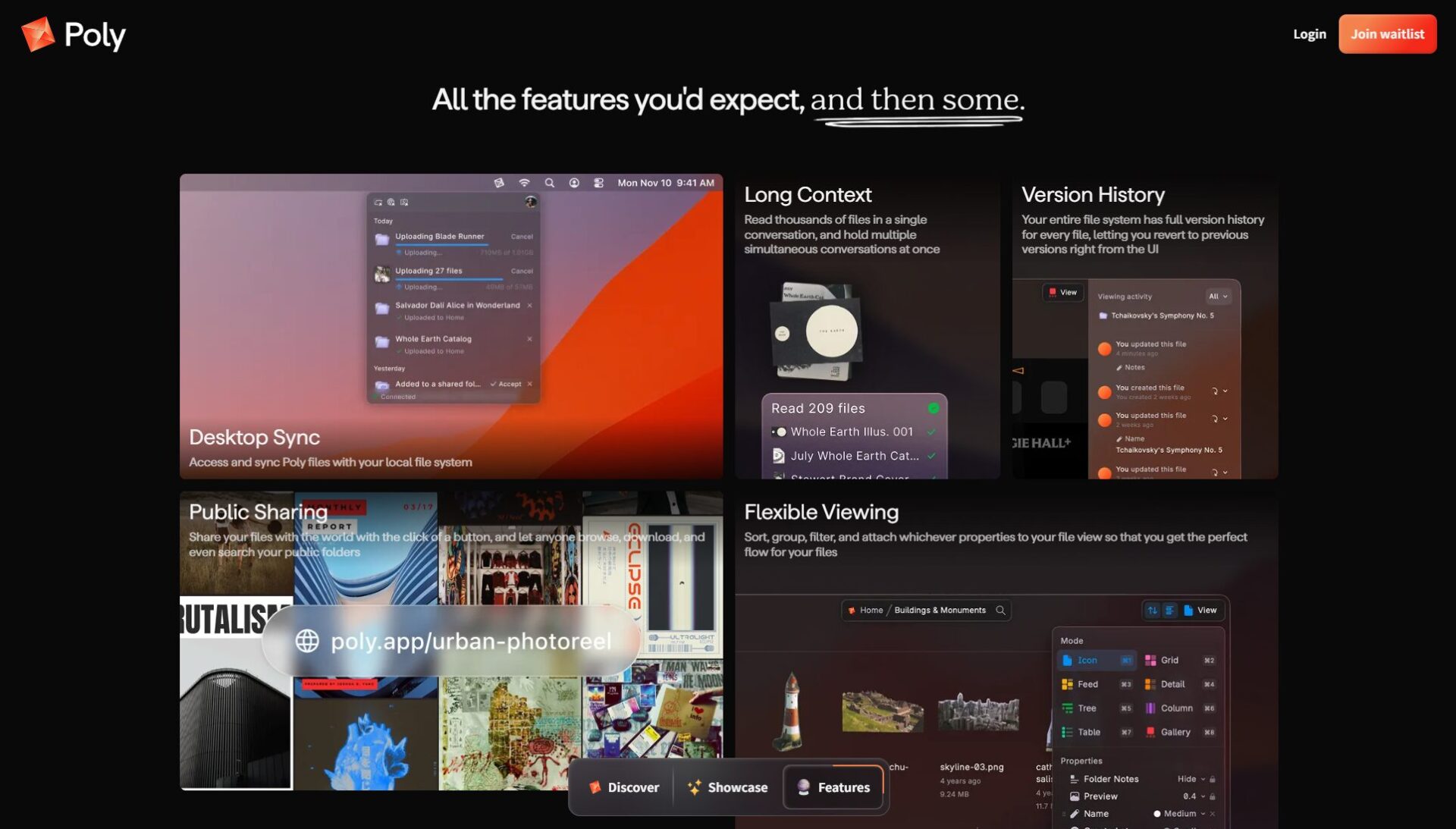This screenshot has width=1456, height=829.
Task: Expand Folder Notes Hide dropdown
Action: [1191, 779]
